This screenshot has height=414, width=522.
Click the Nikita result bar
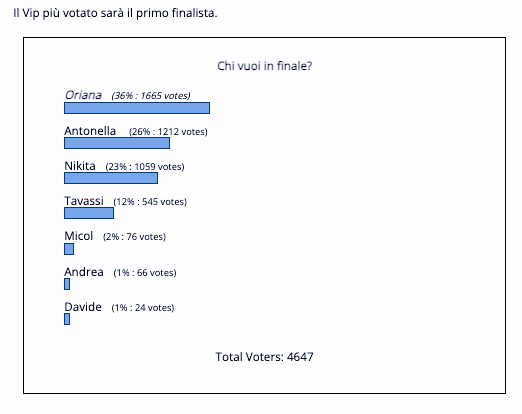(111, 178)
